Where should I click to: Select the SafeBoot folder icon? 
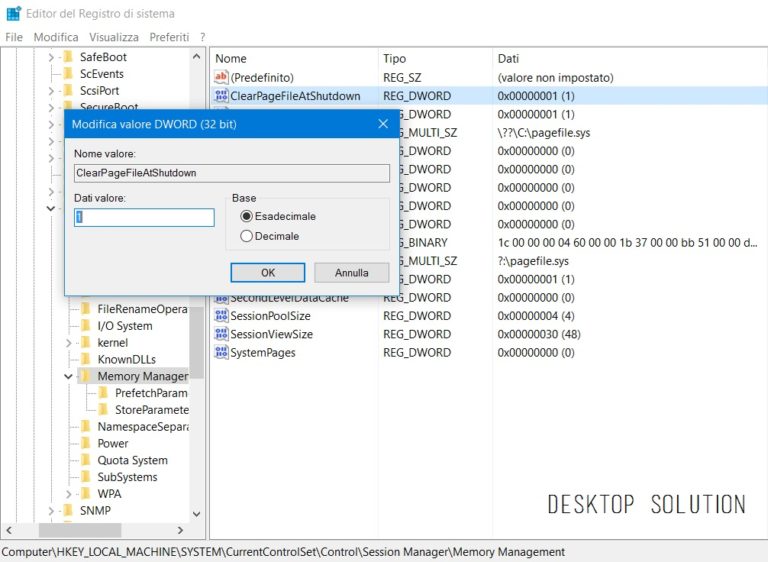click(68, 57)
